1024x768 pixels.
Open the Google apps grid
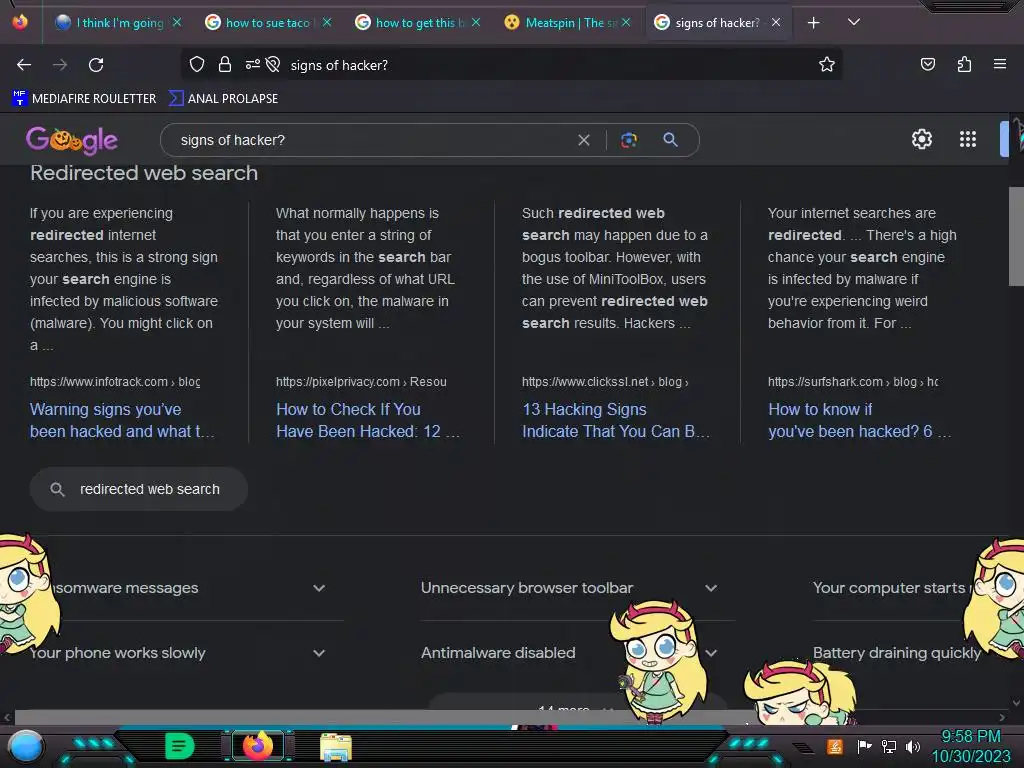(x=967, y=139)
